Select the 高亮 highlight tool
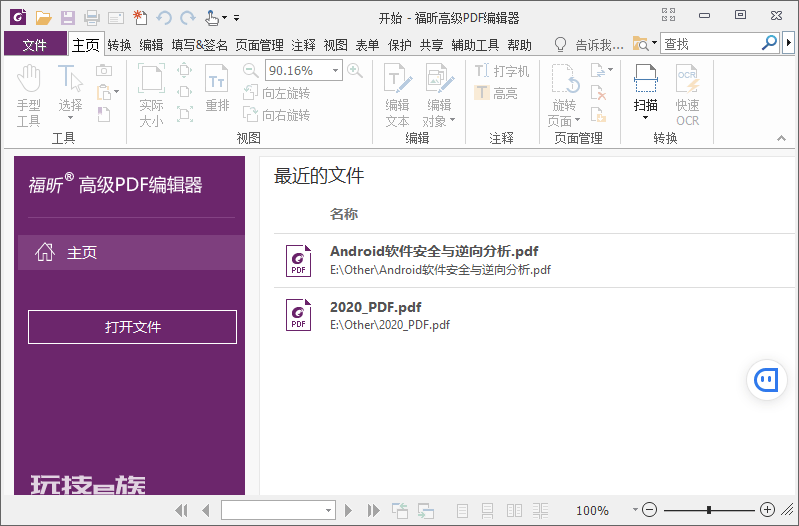The image size is (799, 526). (x=496, y=93)
